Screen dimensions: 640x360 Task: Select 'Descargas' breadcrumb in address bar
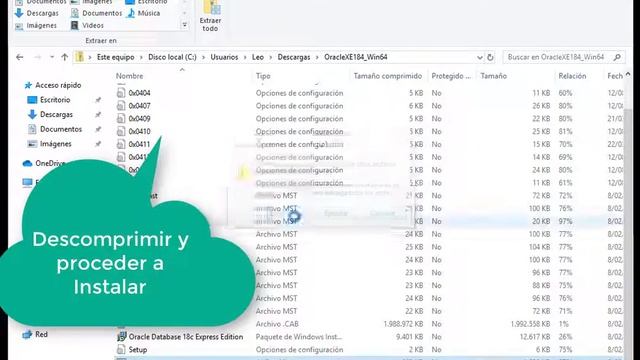click(294, 57)
